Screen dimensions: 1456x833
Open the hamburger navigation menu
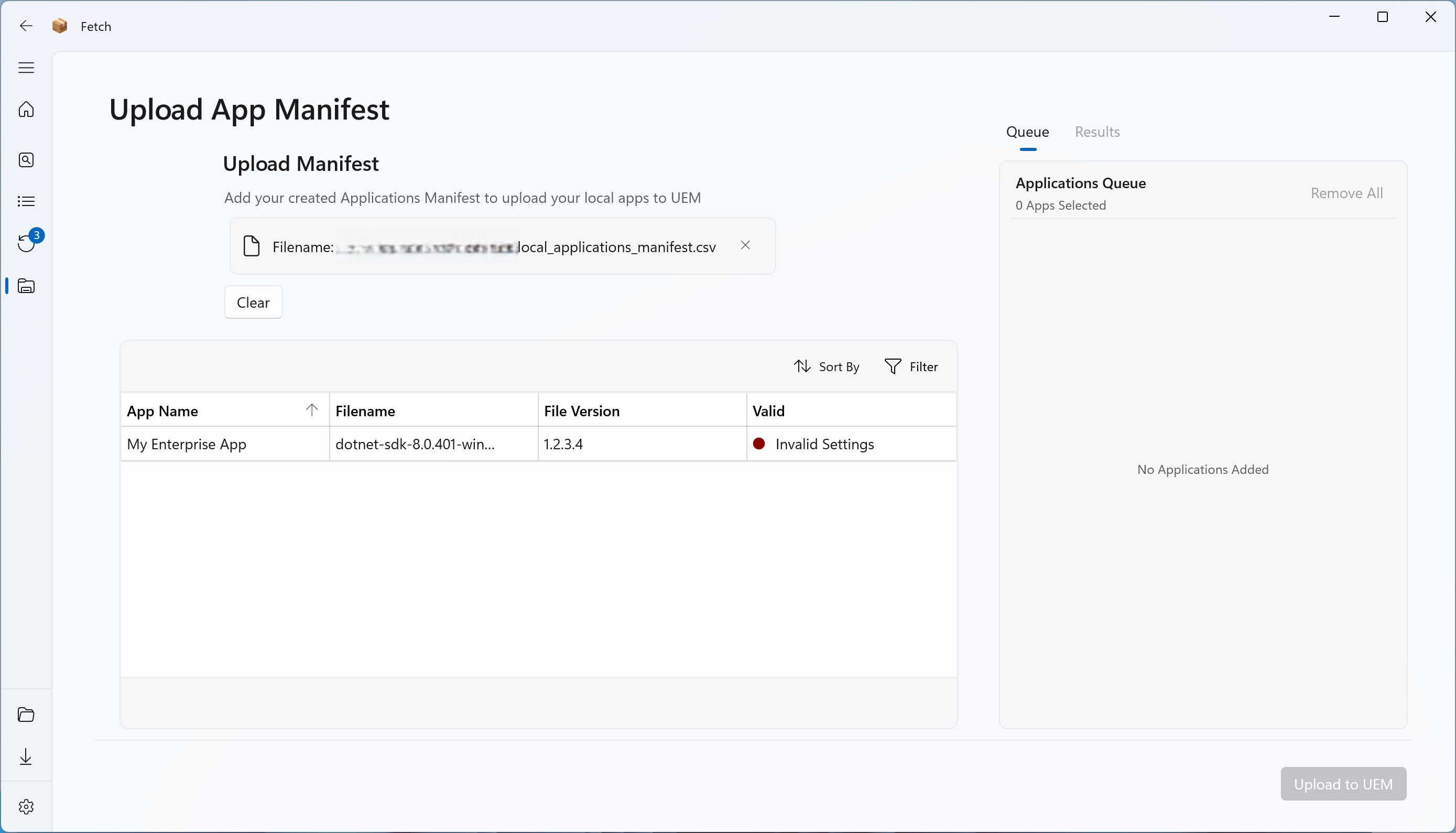pos(26,68)
